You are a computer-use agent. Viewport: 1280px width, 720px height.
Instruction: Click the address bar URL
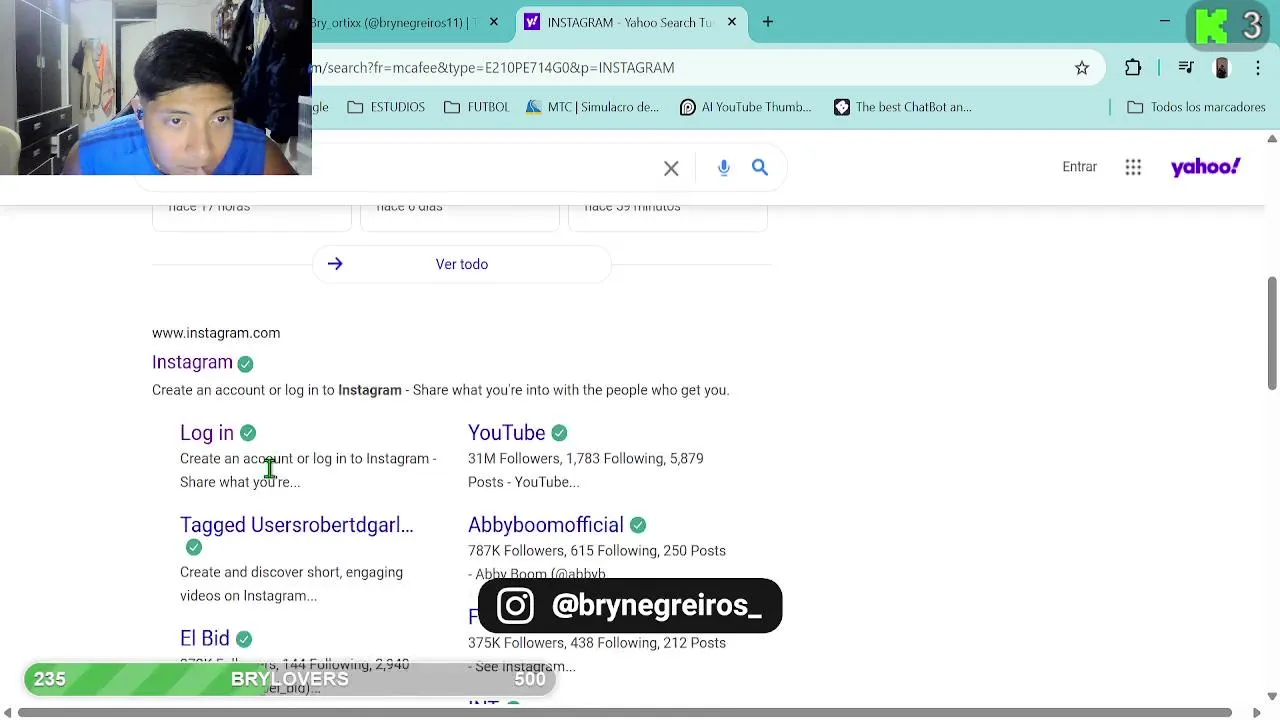click(x=494, y=68)
